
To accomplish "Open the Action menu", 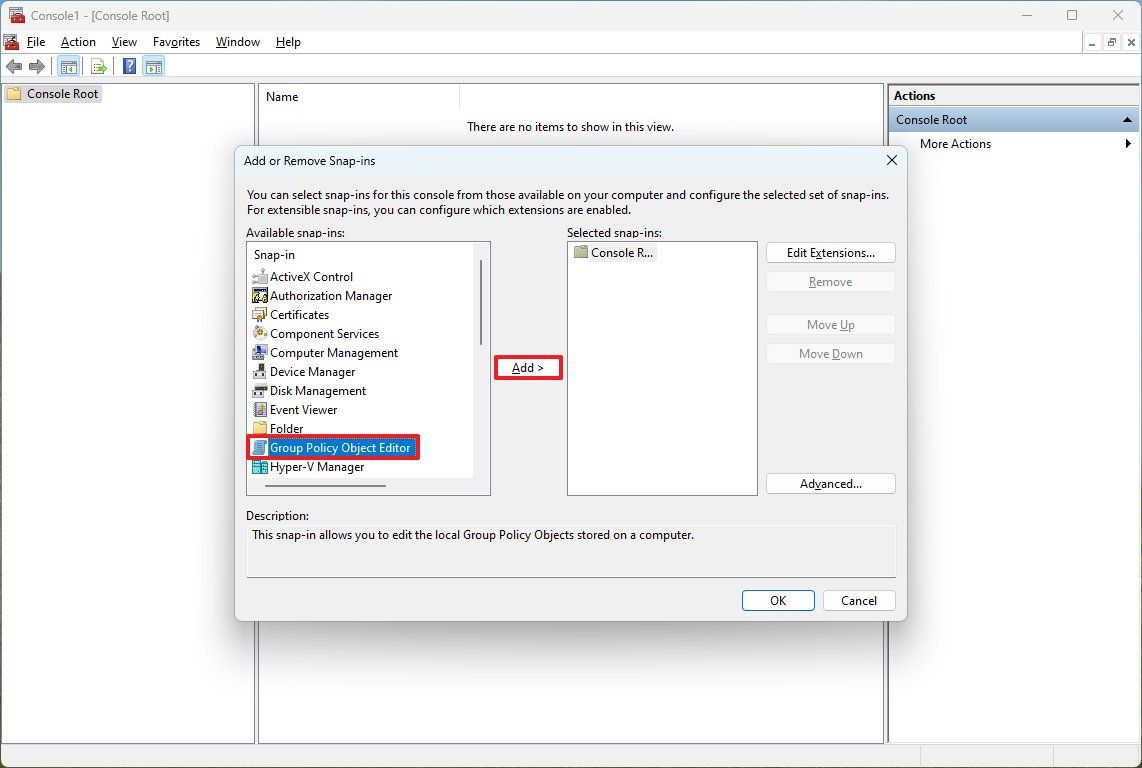I will pos(77,42).
